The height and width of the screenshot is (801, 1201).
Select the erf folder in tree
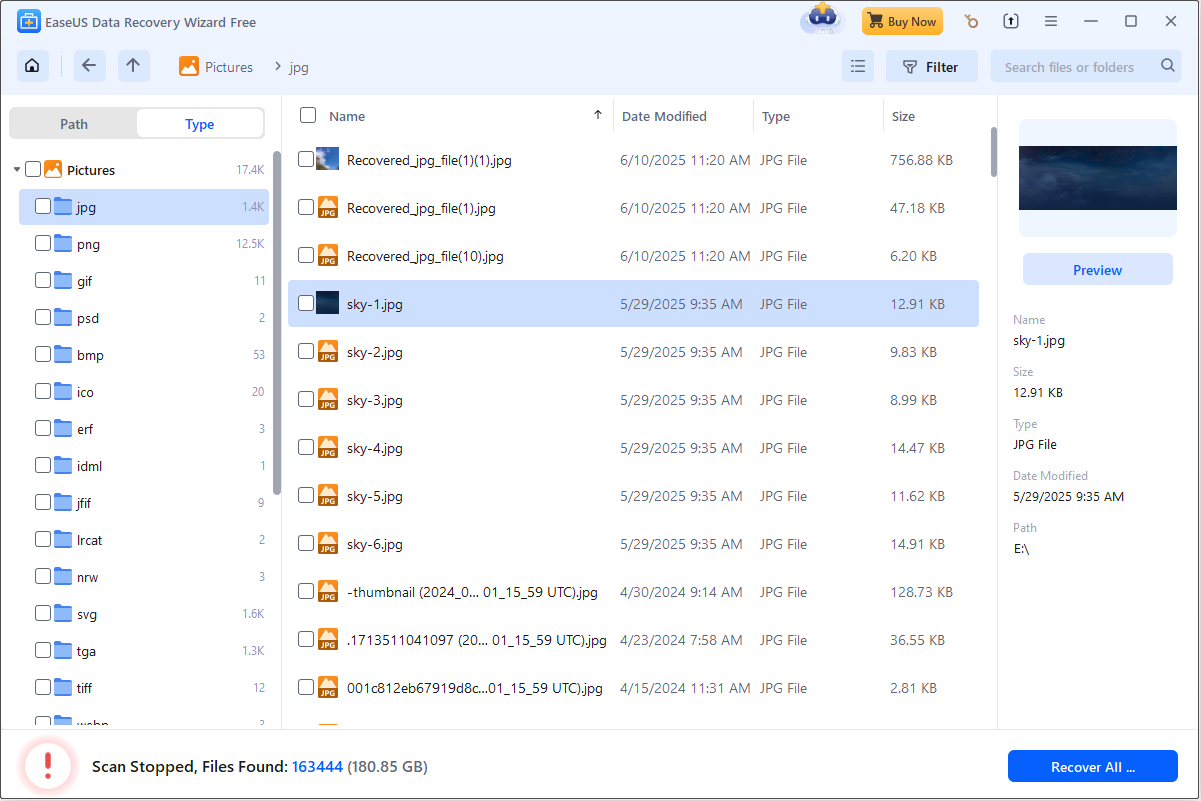pyautogui.click(x=144, y=429)
